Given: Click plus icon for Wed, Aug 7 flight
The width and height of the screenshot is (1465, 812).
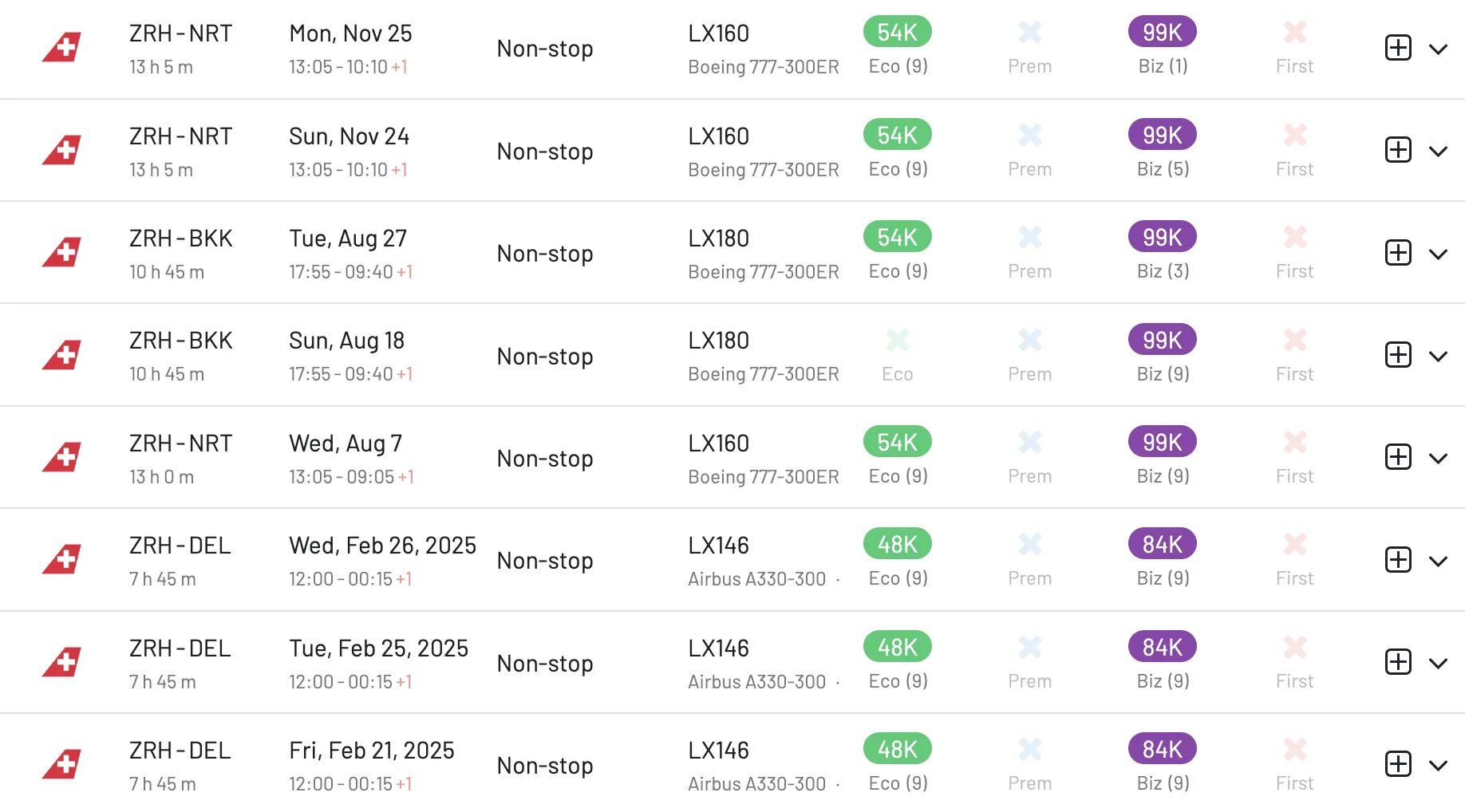Looking at the screenshot, I should pos(1398,457).
